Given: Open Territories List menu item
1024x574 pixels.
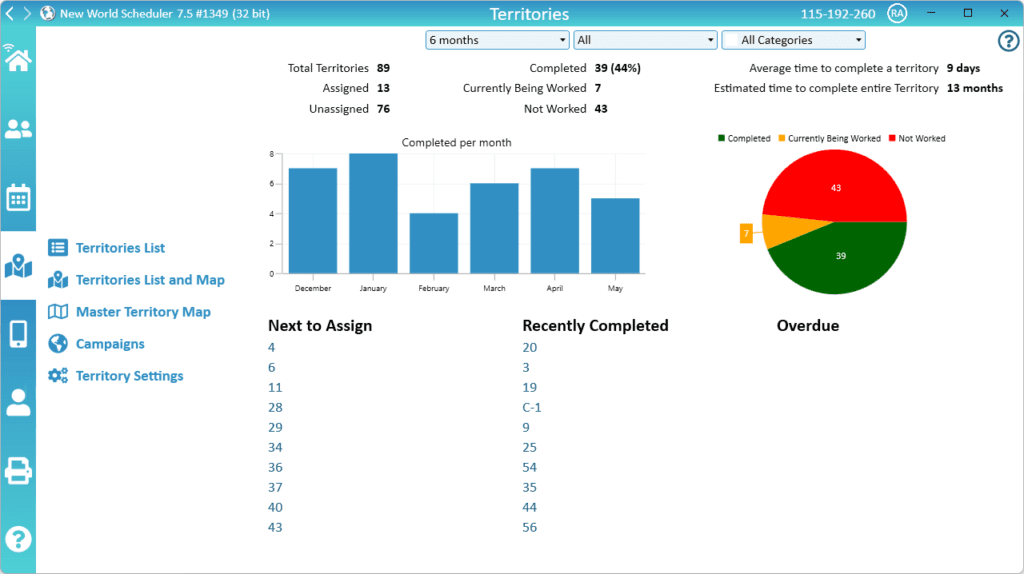Looking at the screenshot, I should pyautogui.click(x=120, y=248).
